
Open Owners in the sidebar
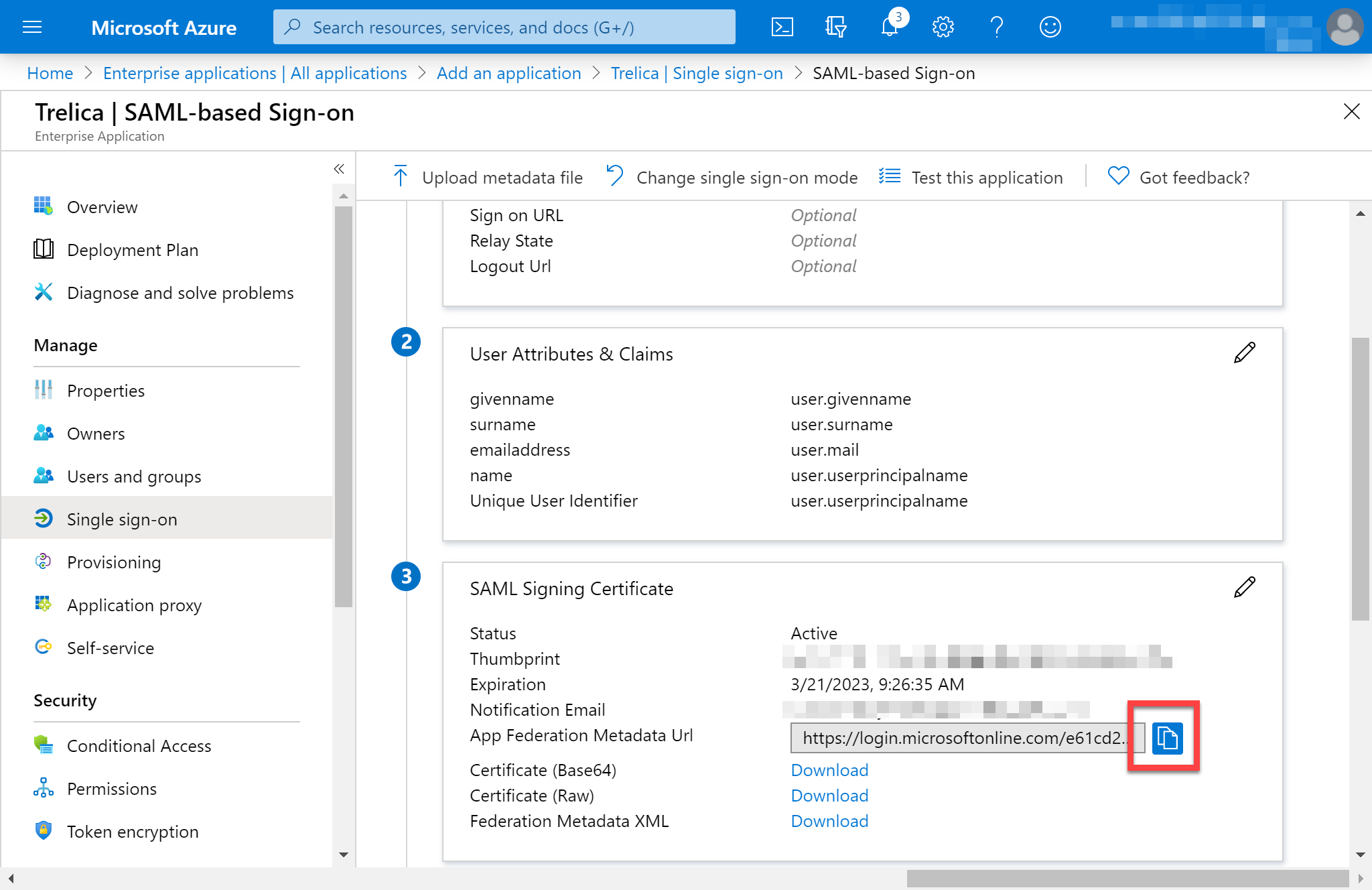point(96,434)
